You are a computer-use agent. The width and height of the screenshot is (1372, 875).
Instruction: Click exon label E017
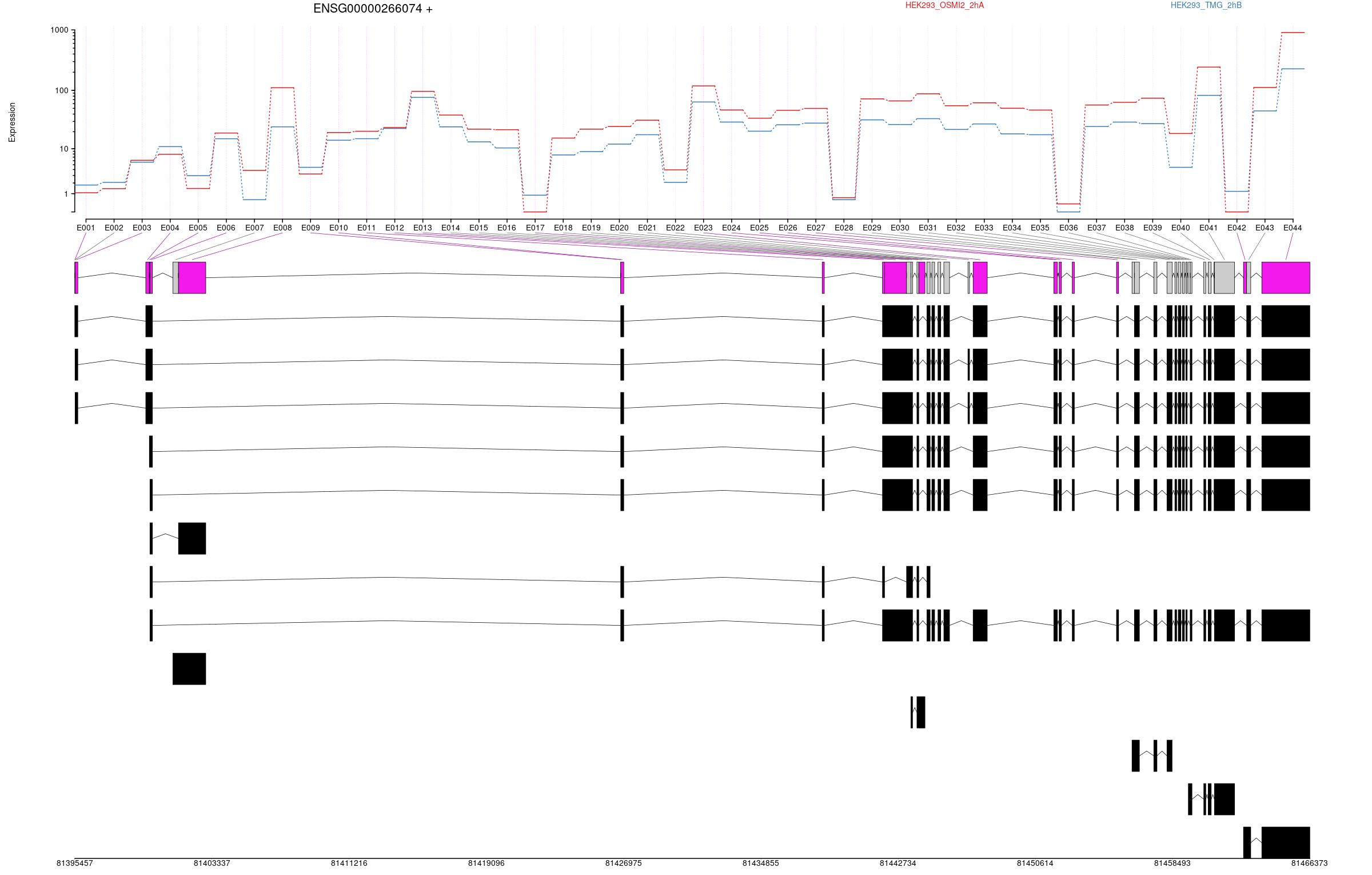(x=535, y=228)
